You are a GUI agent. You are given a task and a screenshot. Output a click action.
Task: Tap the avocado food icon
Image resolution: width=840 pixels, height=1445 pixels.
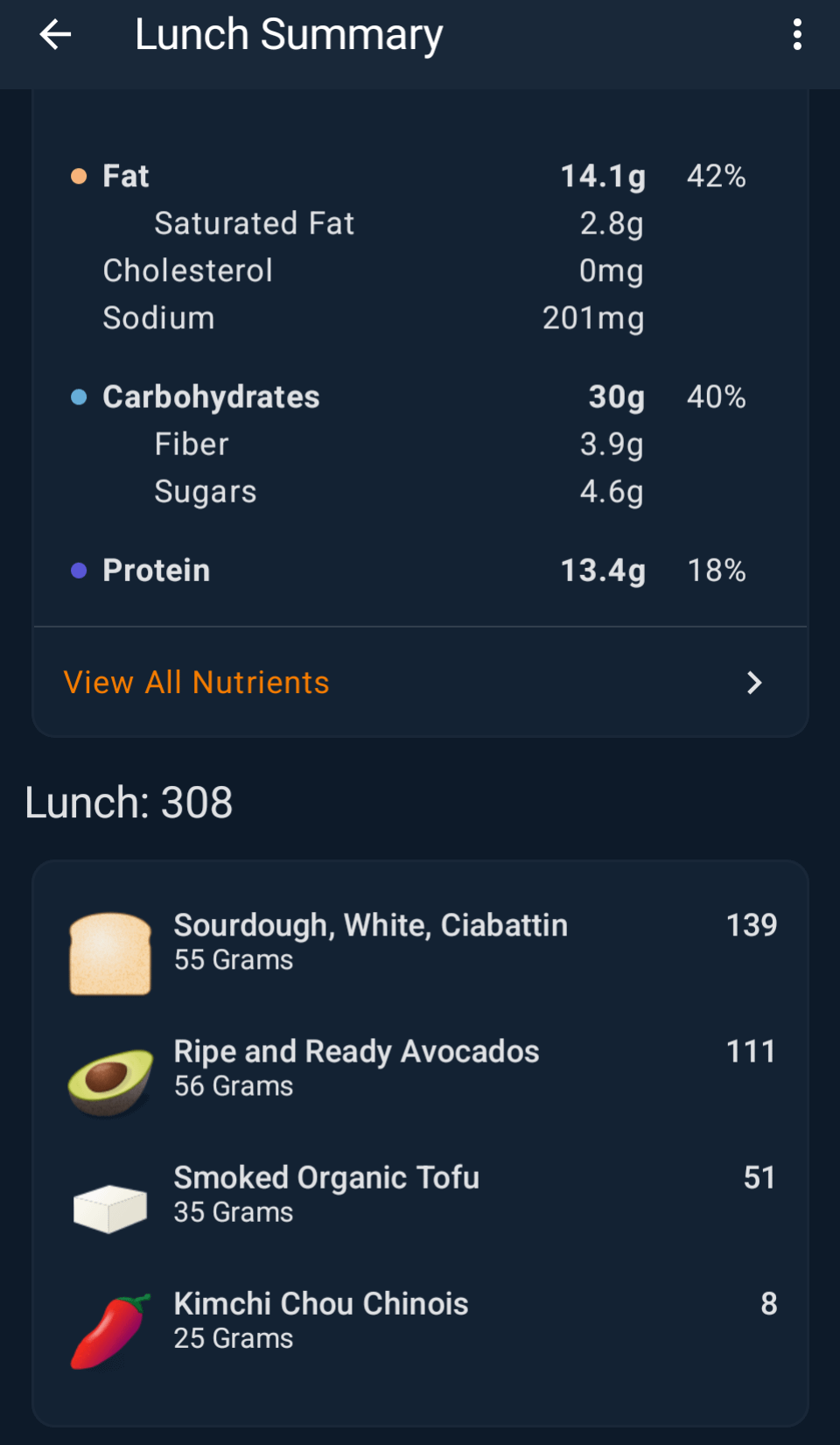110,1081
